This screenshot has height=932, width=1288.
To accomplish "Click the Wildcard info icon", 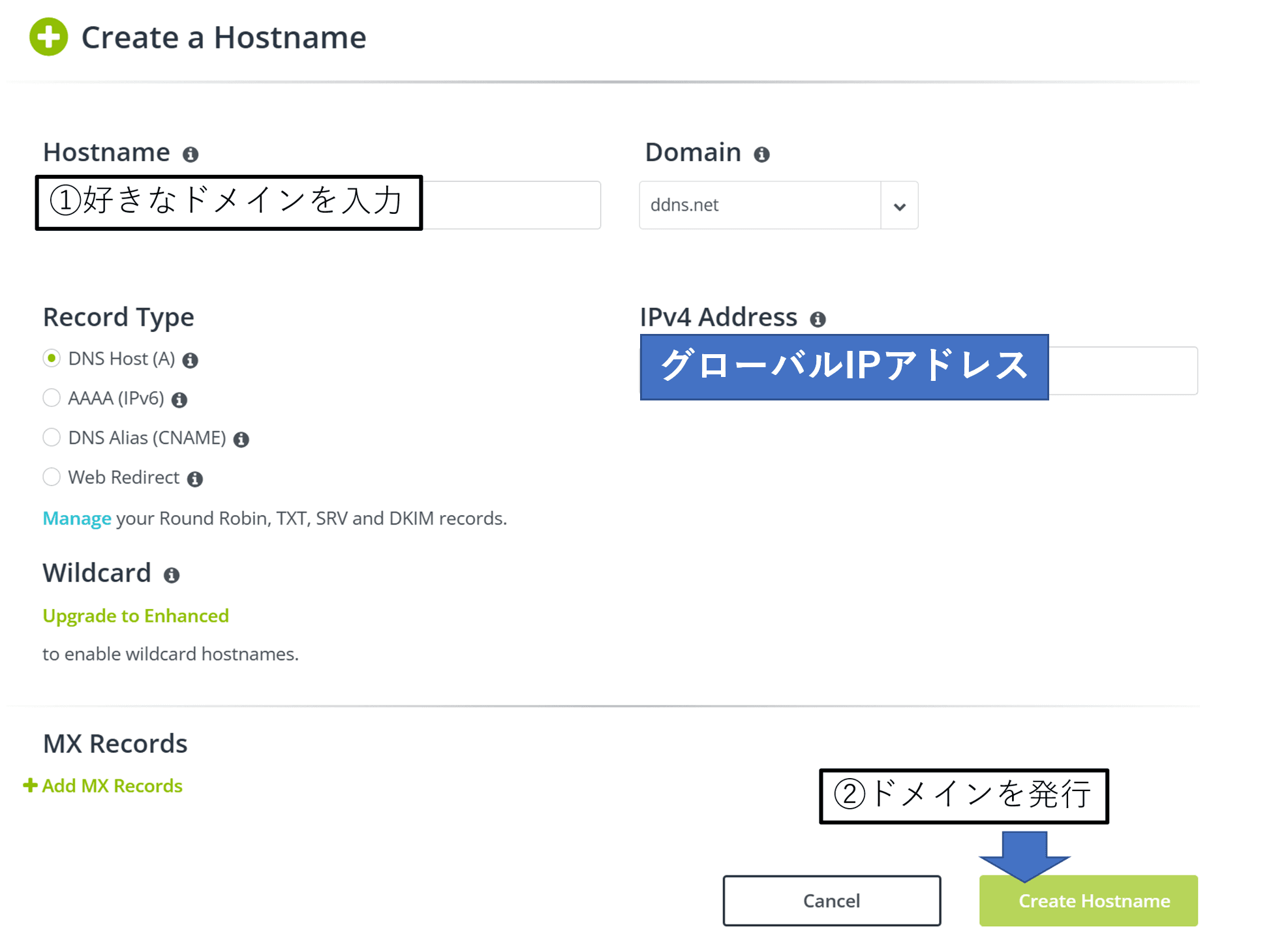I will (x=172, y=575).
